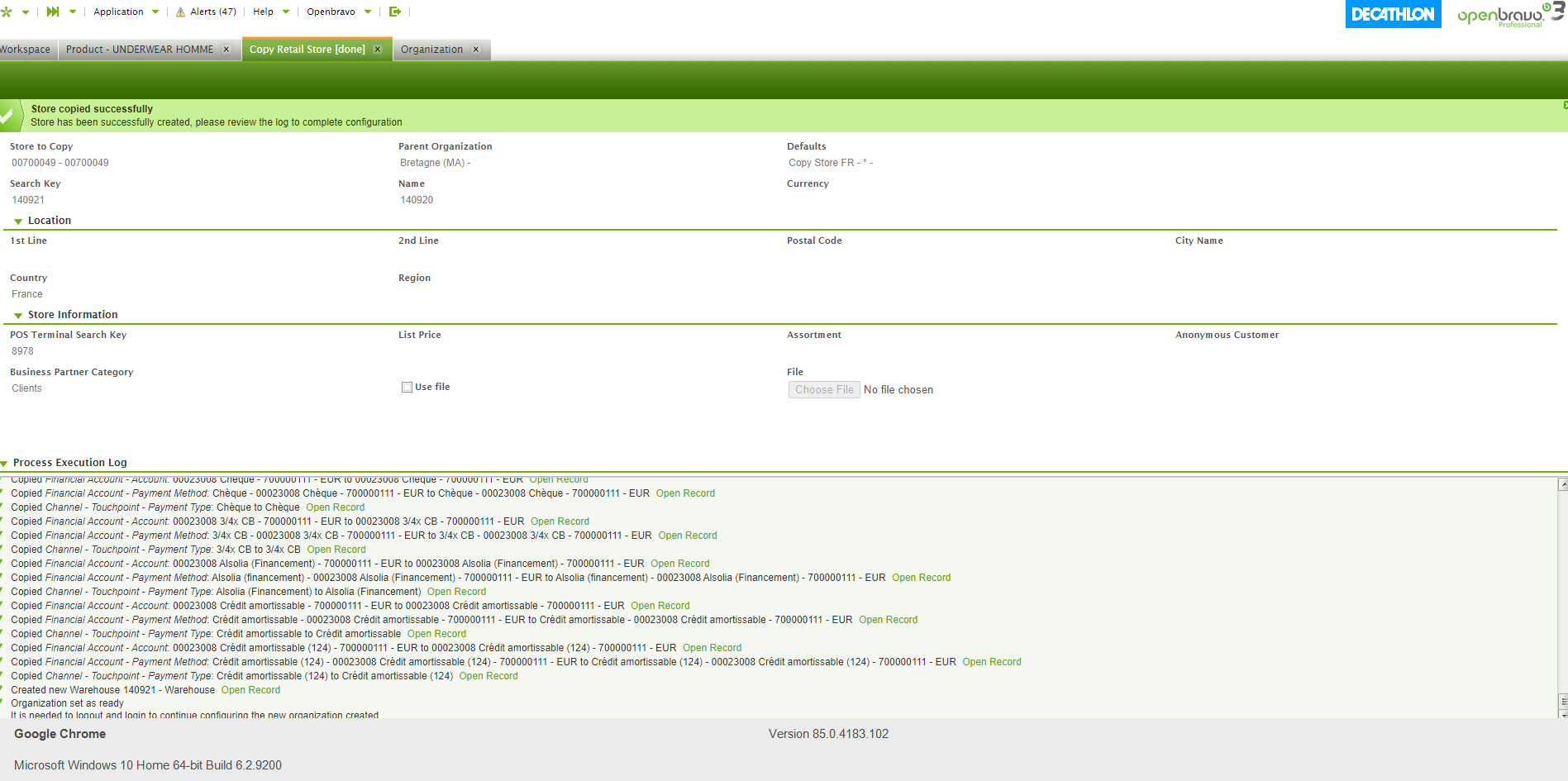The height and width of the screenshot is (781, 1568).
Task: Click the green logout icon
Action: (x=395, y=12)
